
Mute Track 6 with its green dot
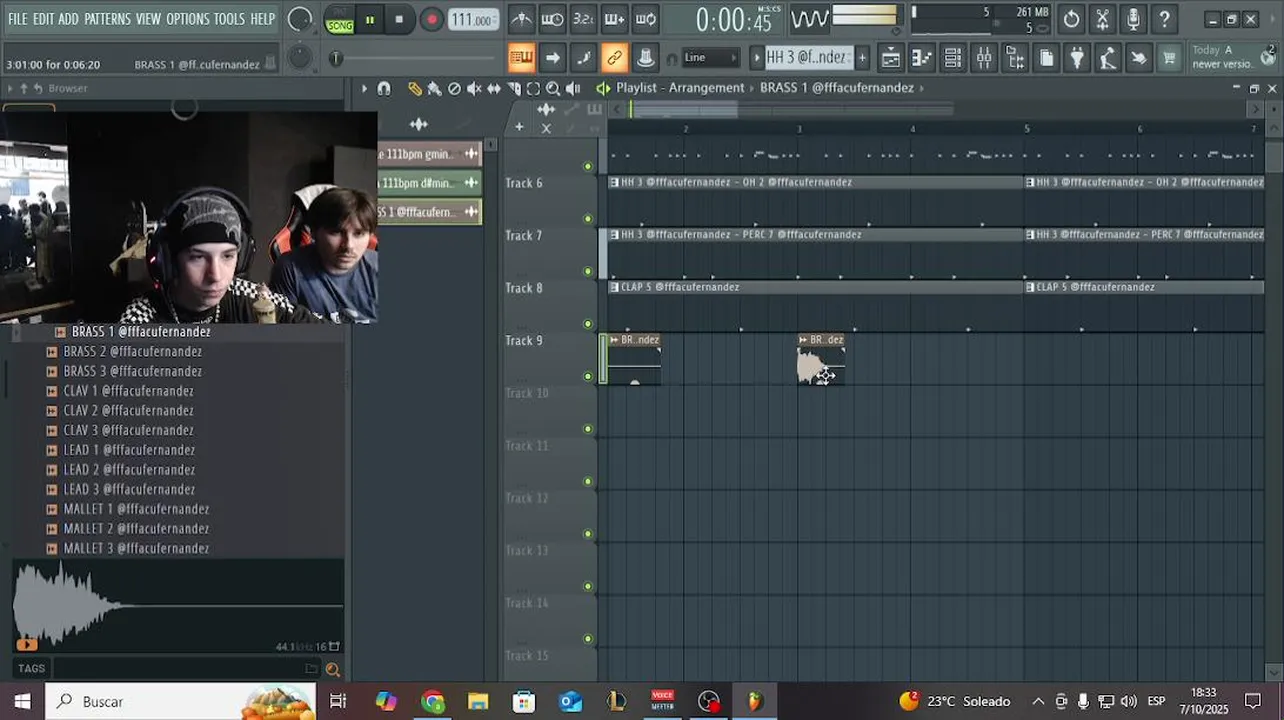(x=588, y=219)
